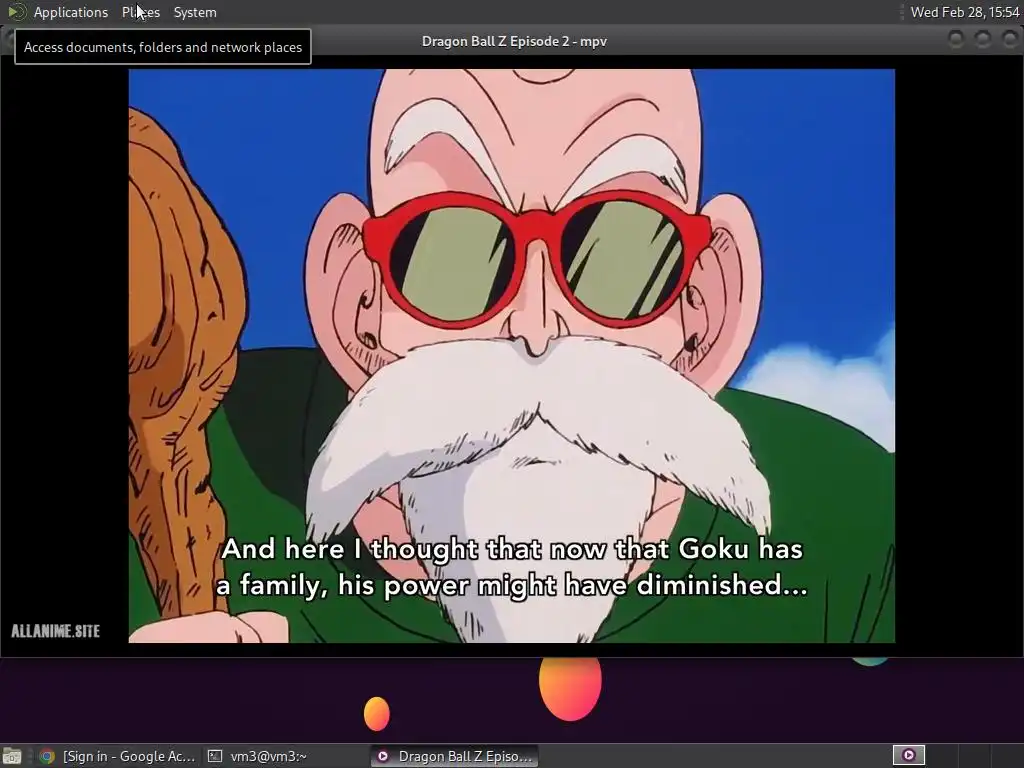
Task: Click the Dragon Ball Z Episode 2 title bar
Action: pyautogui.click(x=514, y=41)
